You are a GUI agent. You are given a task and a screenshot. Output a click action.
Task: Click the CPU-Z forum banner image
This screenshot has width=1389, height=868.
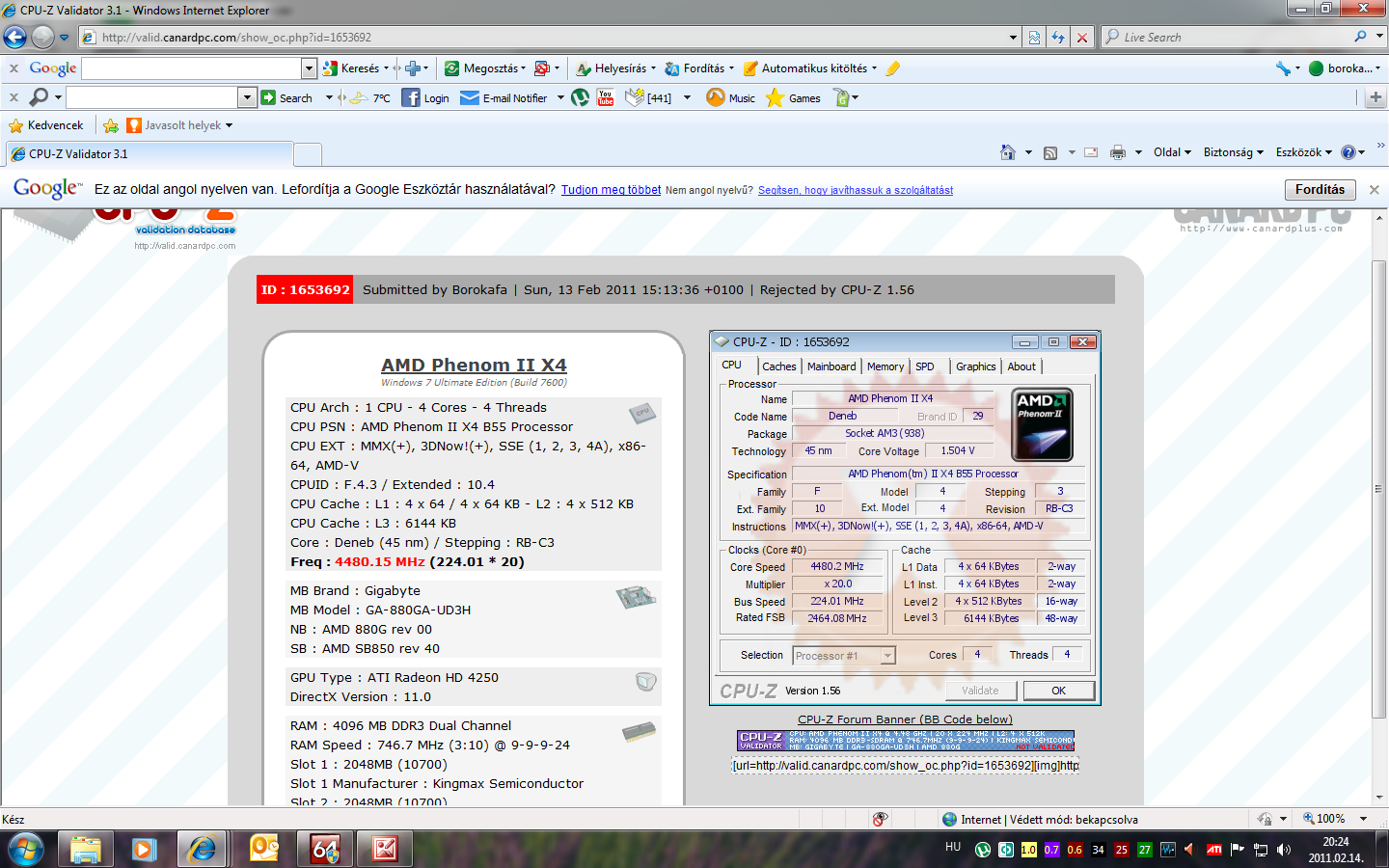906,741
